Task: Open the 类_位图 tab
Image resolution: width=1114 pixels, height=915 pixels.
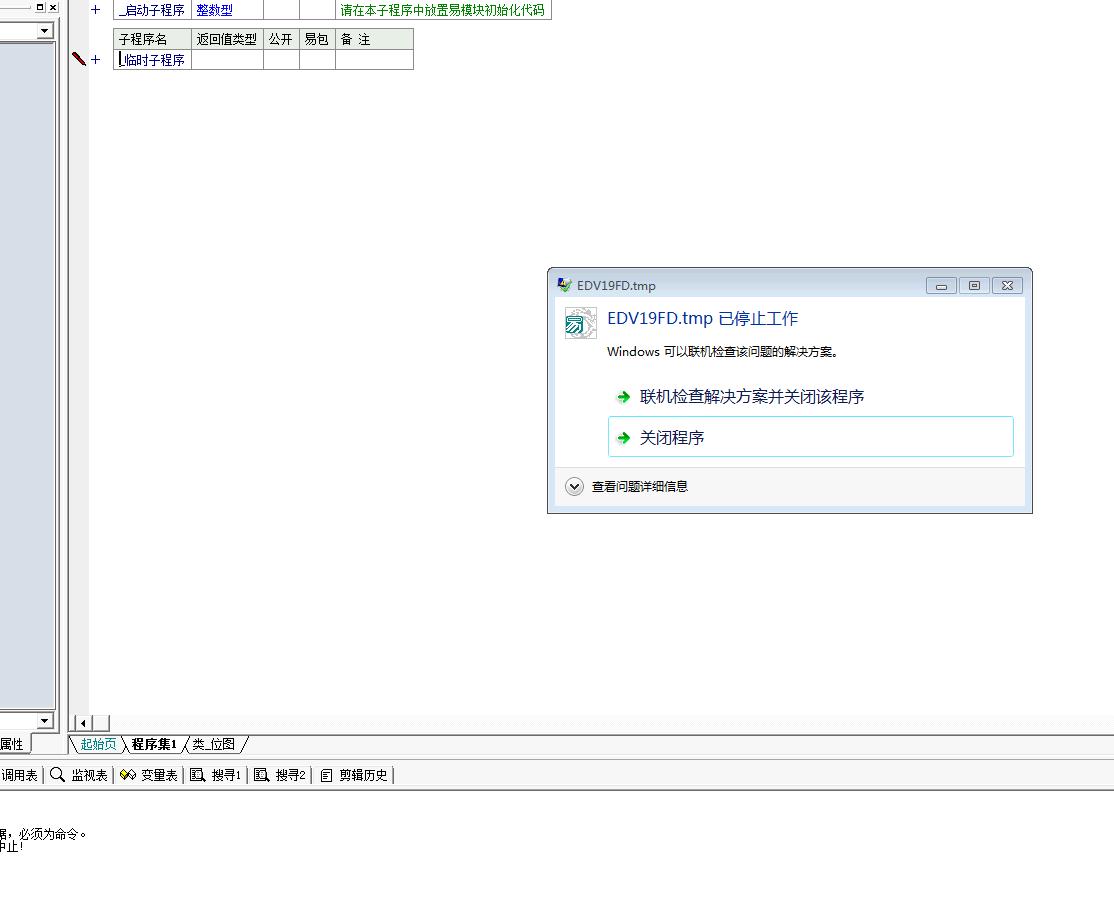Action: click(214, 744)
